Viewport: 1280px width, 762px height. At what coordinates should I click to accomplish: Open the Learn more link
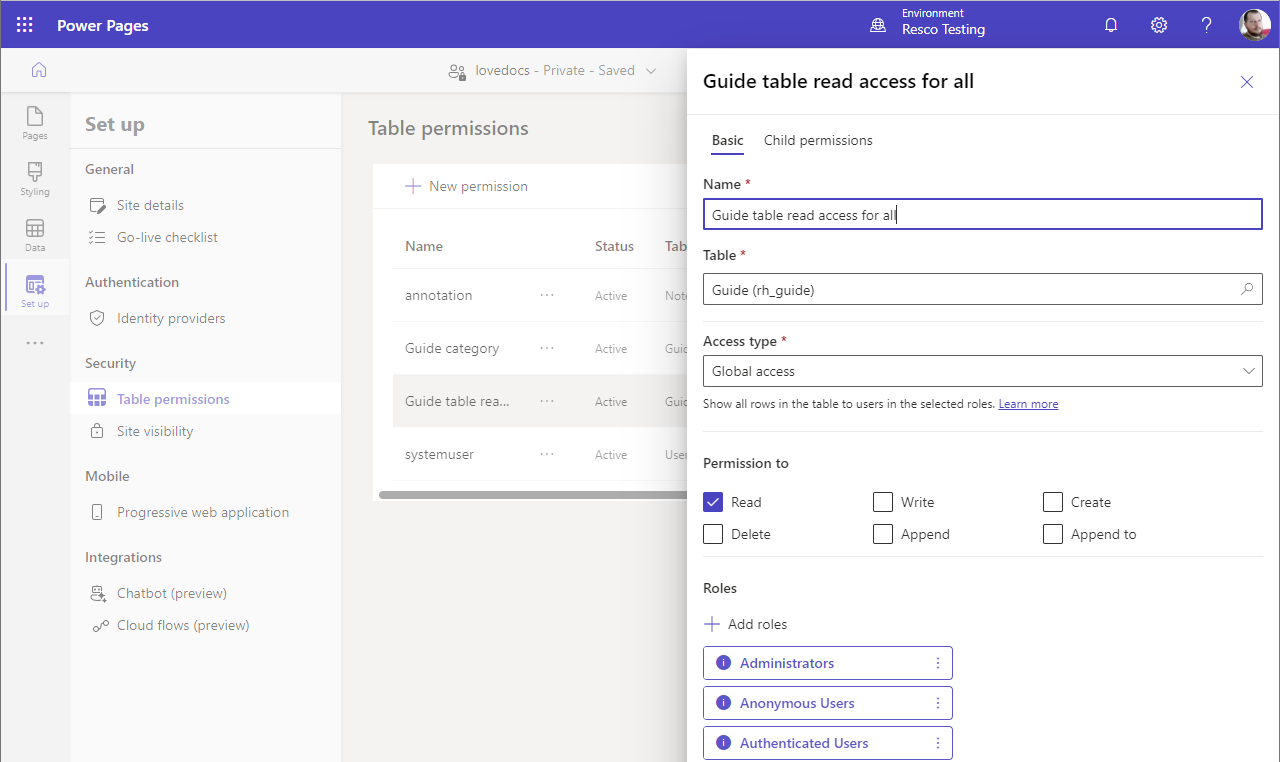[x=1028, y=404]
